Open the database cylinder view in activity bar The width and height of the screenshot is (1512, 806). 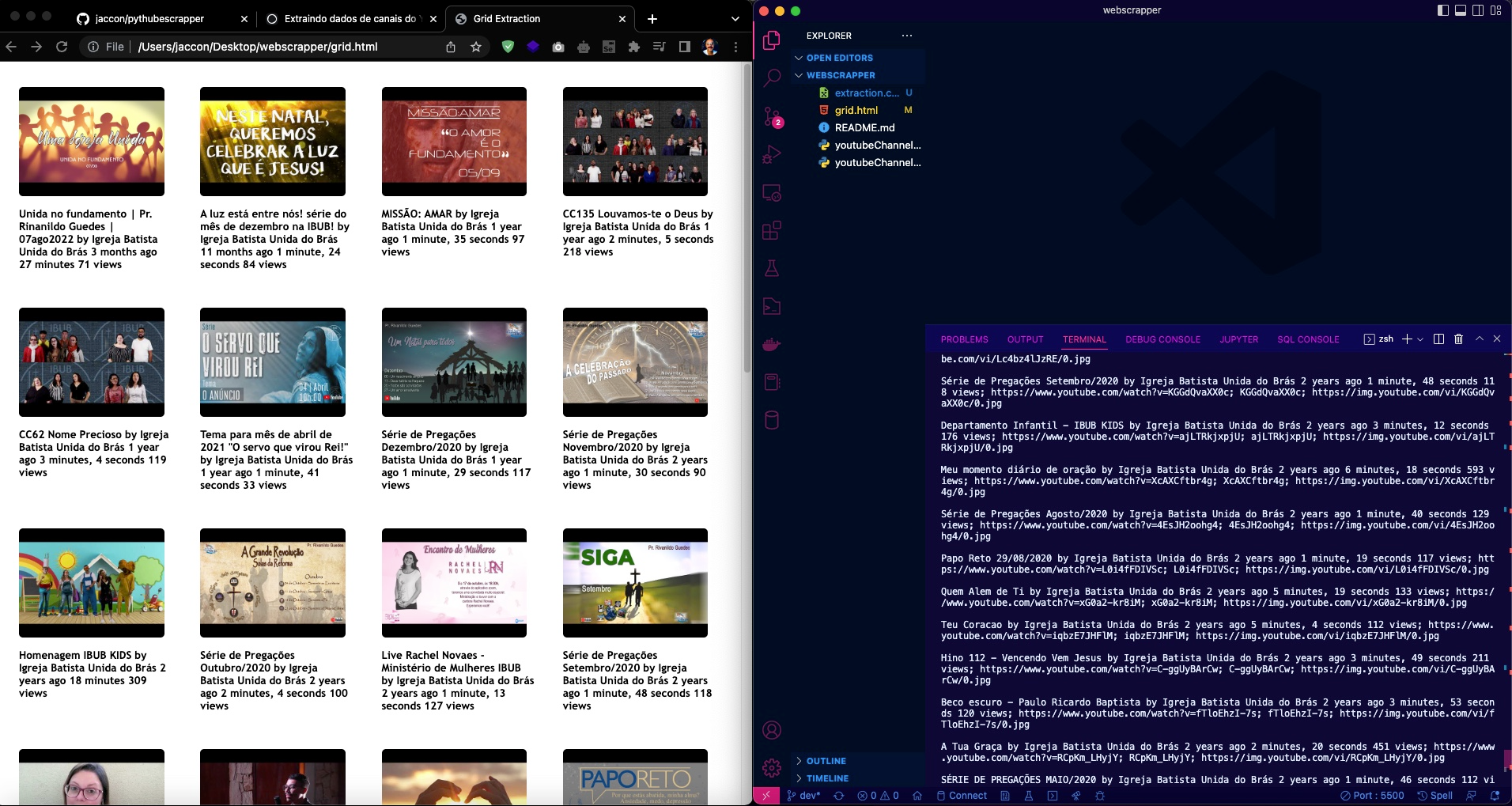coord(772,420)
